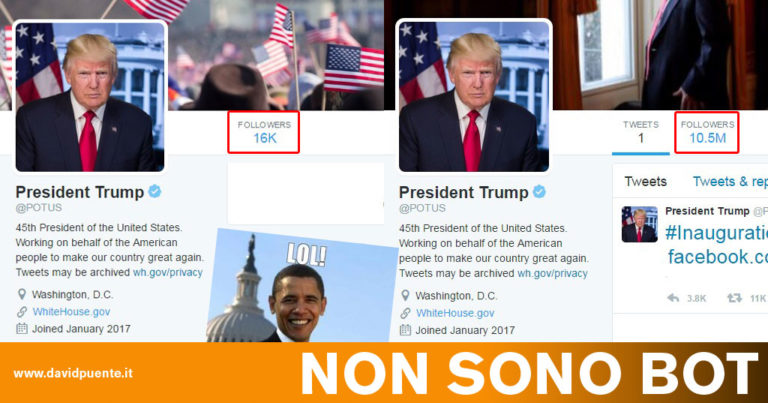Open WhiteHouse.gov link on left profile
The height and width of the screenshot is (403, 768).
pos(72,311)
